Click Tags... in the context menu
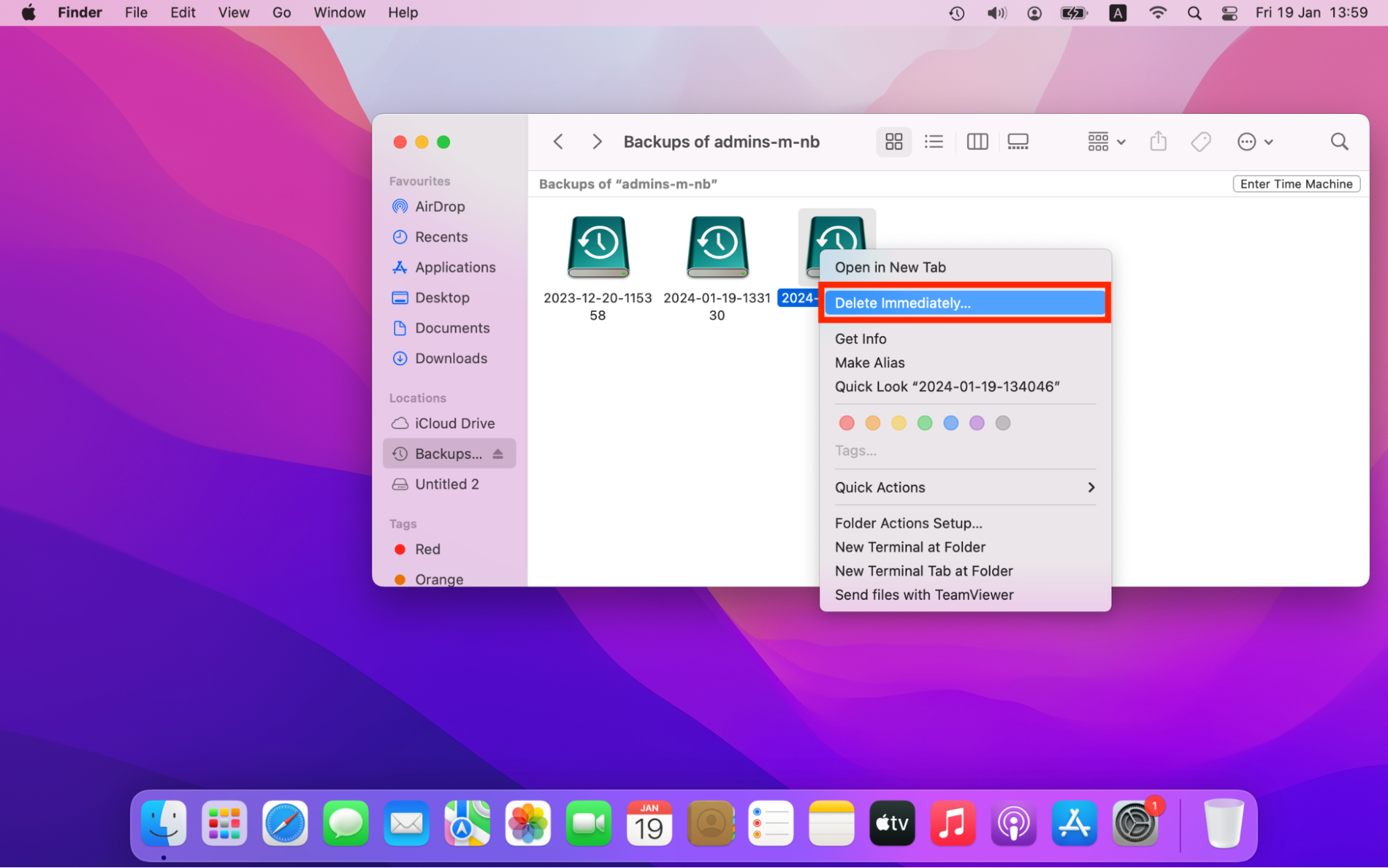 pyautogui.click(x=855, y=451)
